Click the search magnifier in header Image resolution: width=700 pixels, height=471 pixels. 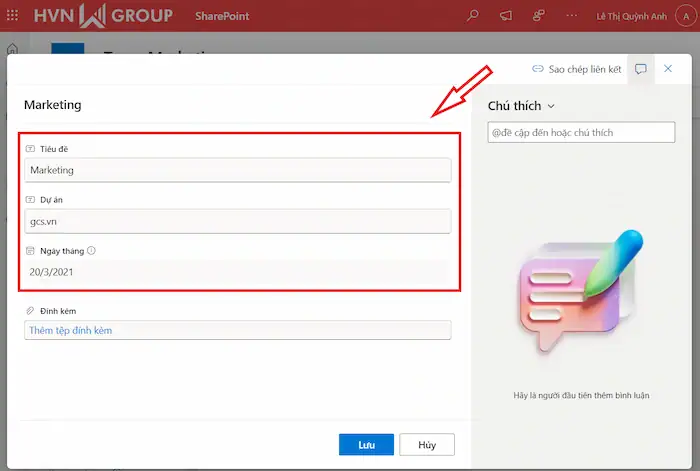point(473,16)
